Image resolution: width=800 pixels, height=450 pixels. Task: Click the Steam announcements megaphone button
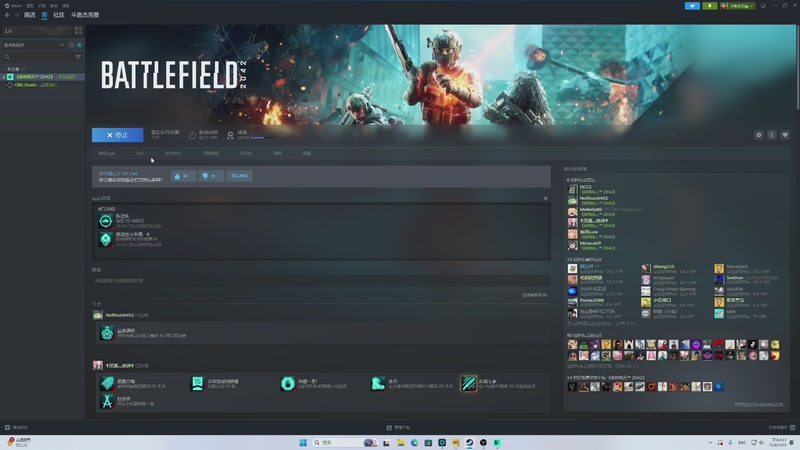692,6
